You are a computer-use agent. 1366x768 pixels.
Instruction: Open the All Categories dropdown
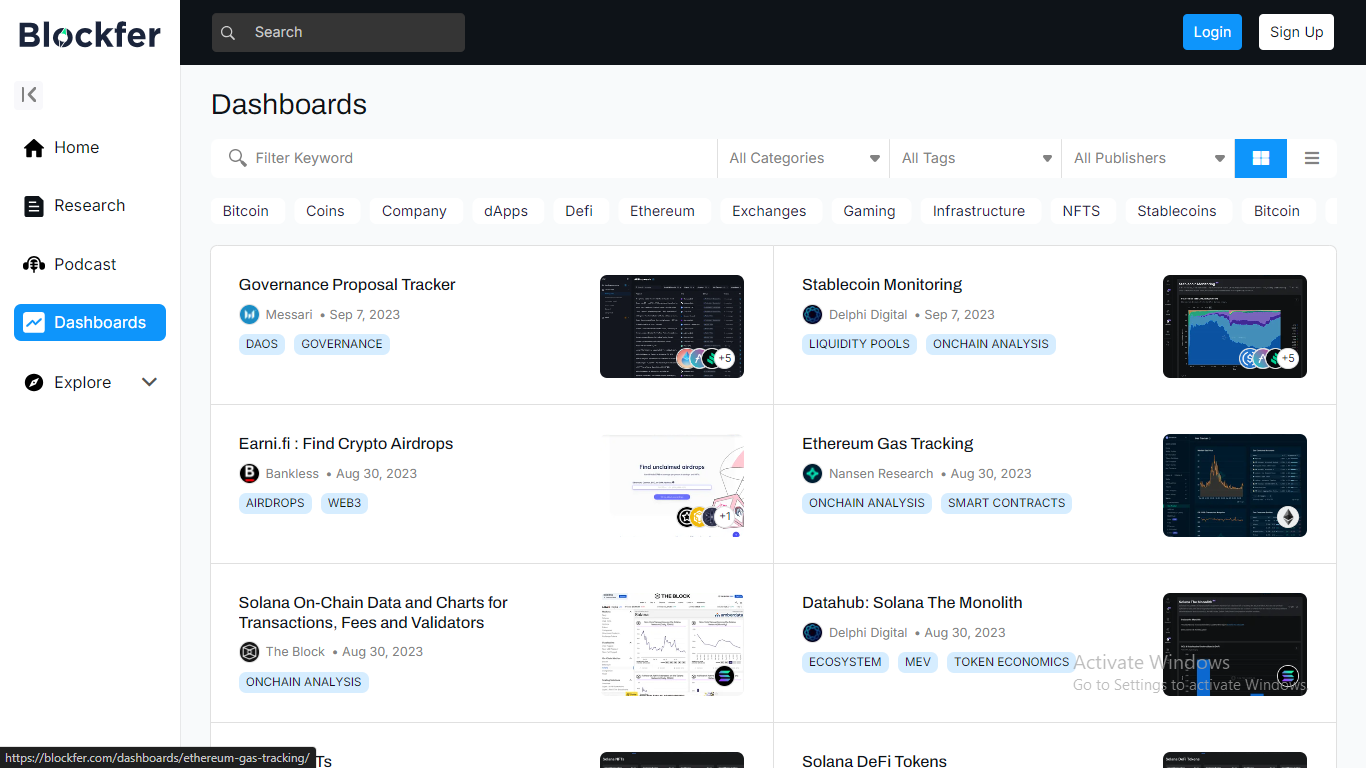point(803,158)
